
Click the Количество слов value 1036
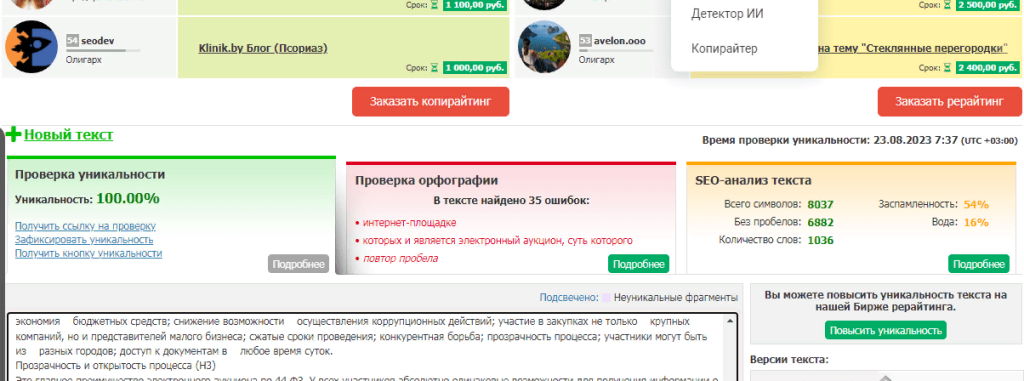pyautogui.click(x=820, y=240)
